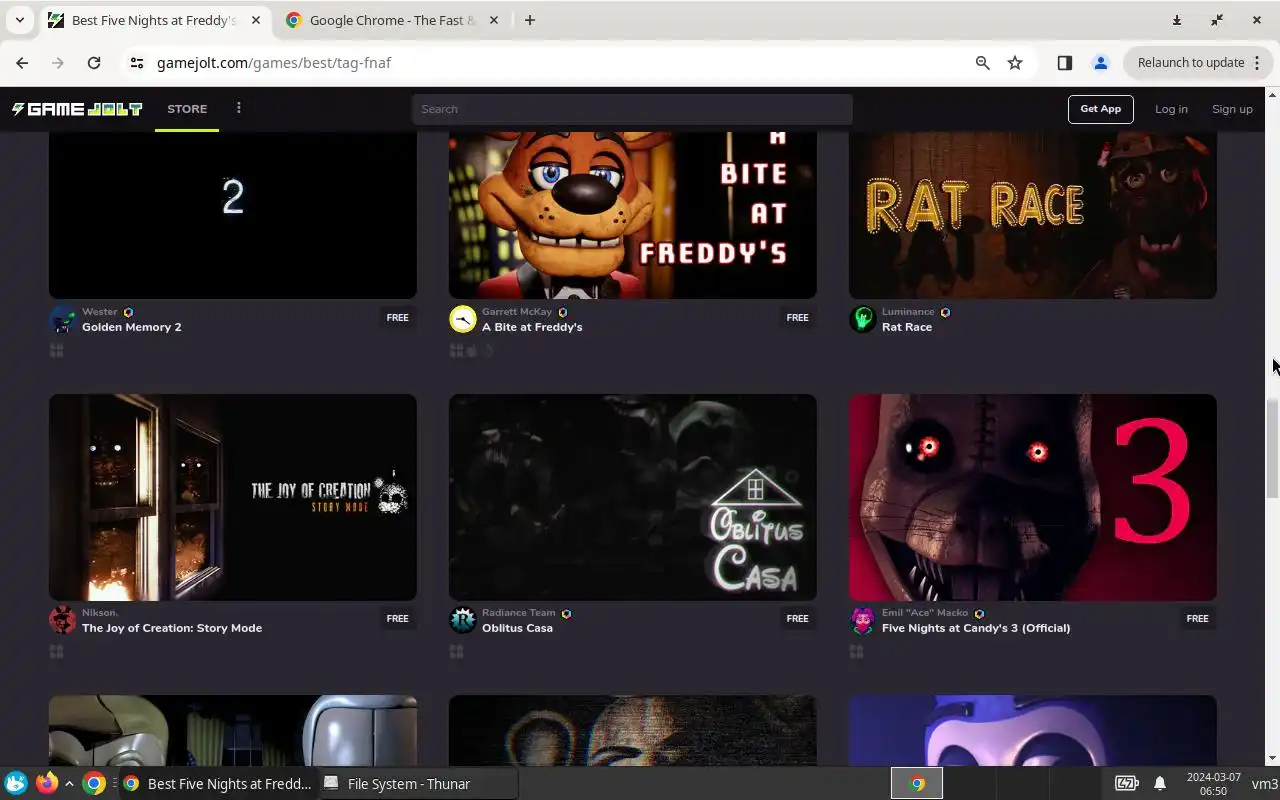Click the Golden Memory 2 title link
This screenshot has width=1280, height=800.
(x=131, y=327)
